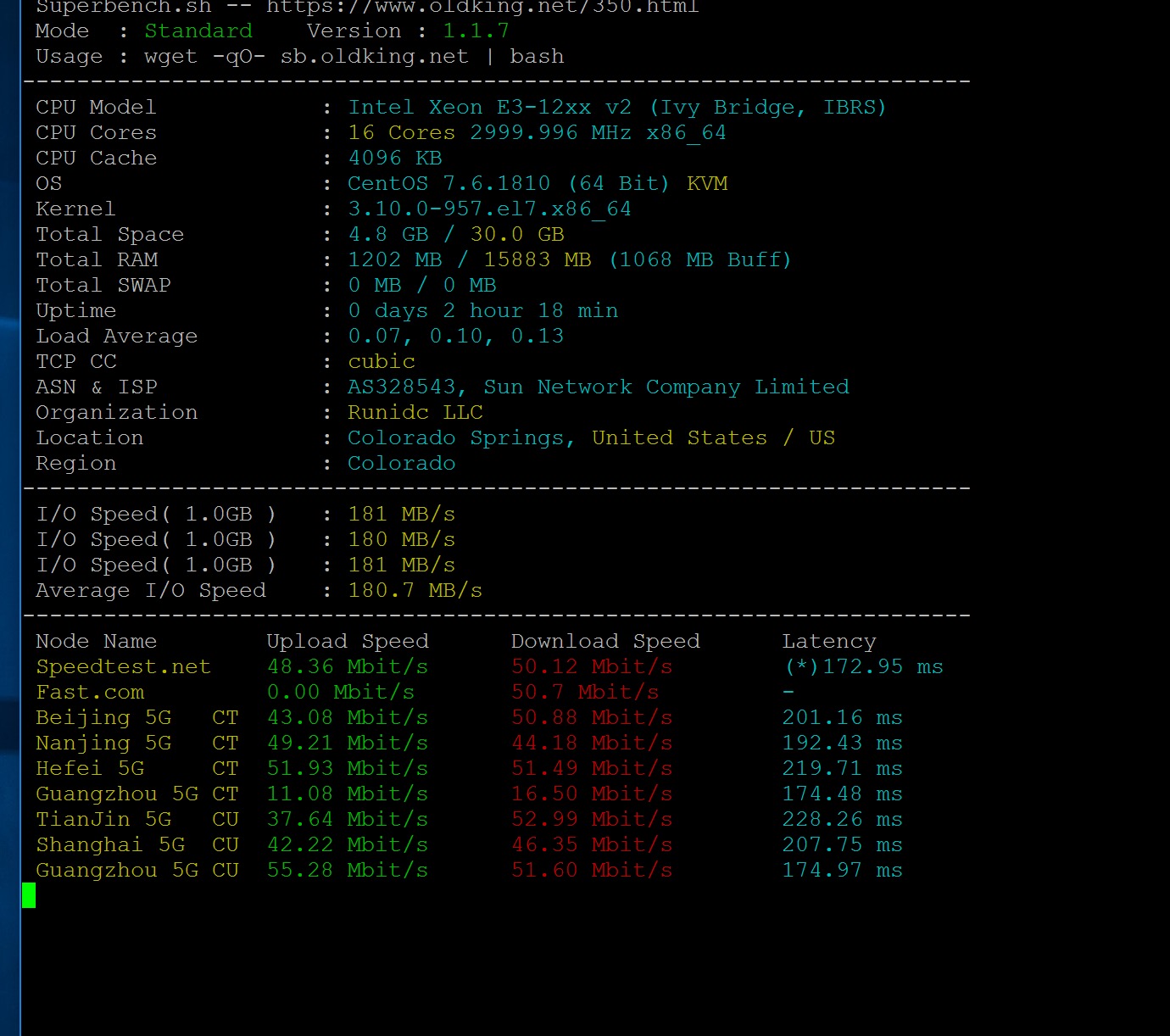This screenshot has width=1170, height=1036.
Task: Select the 180 MB/s I/O speed result
Action: [402, 540]
